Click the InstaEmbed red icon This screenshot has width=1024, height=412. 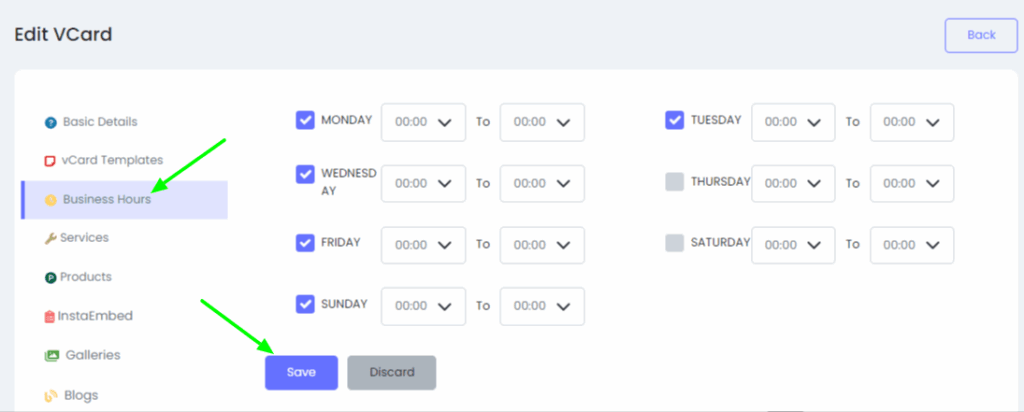(50, 317)
